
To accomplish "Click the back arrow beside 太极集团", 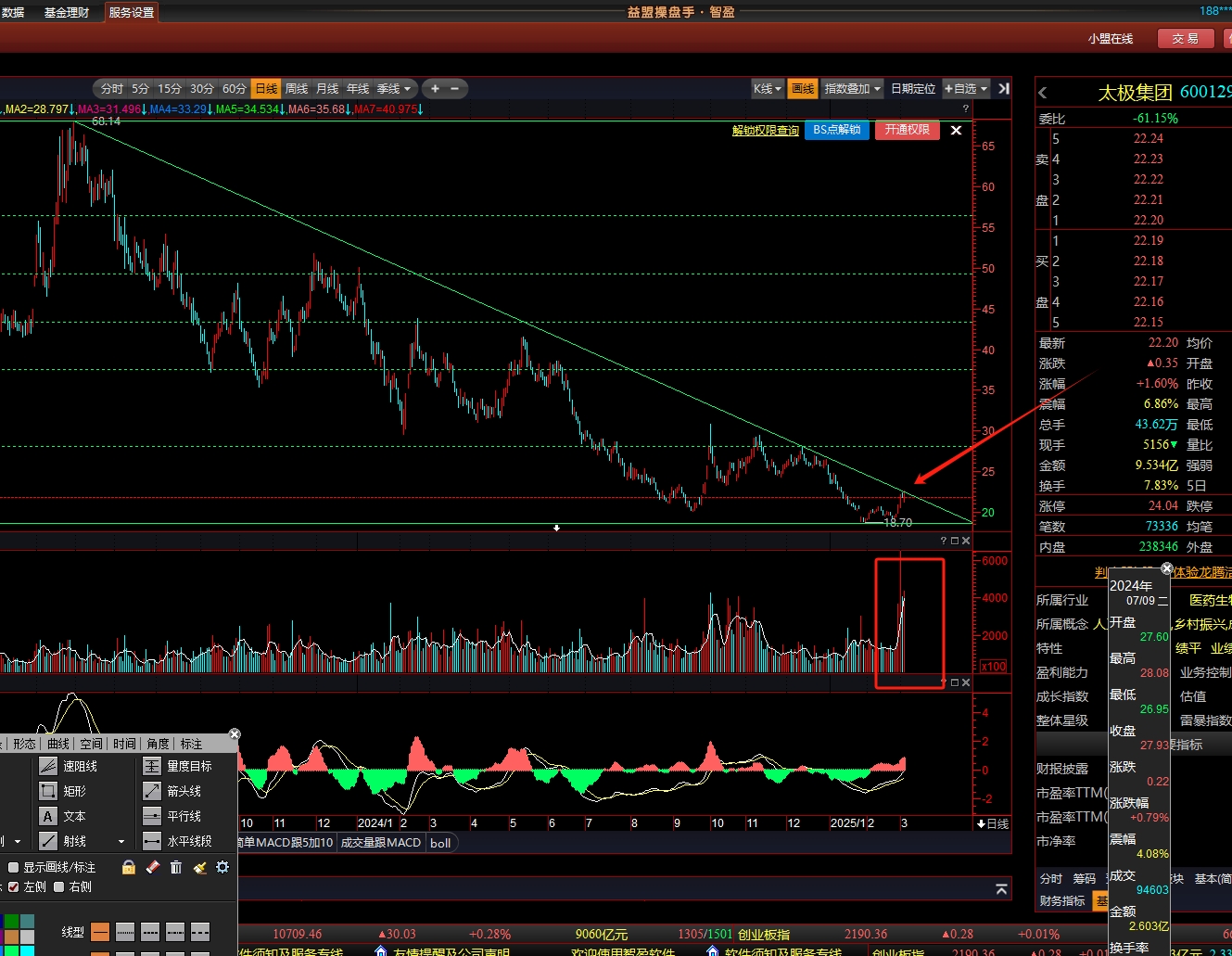I will coord(1043,93).
